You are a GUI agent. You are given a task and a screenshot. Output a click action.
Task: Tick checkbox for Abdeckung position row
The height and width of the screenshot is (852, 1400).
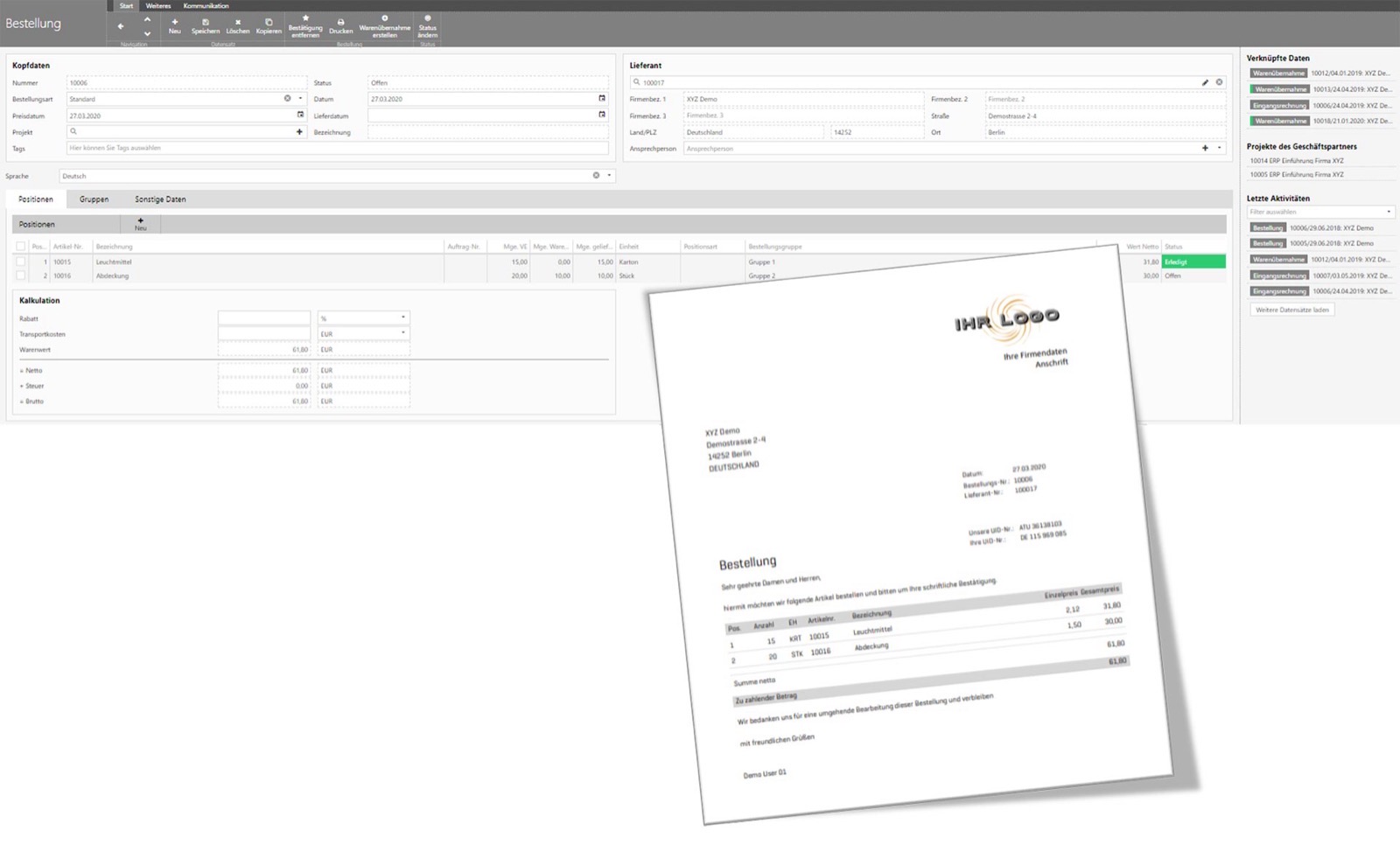(21, 276)
